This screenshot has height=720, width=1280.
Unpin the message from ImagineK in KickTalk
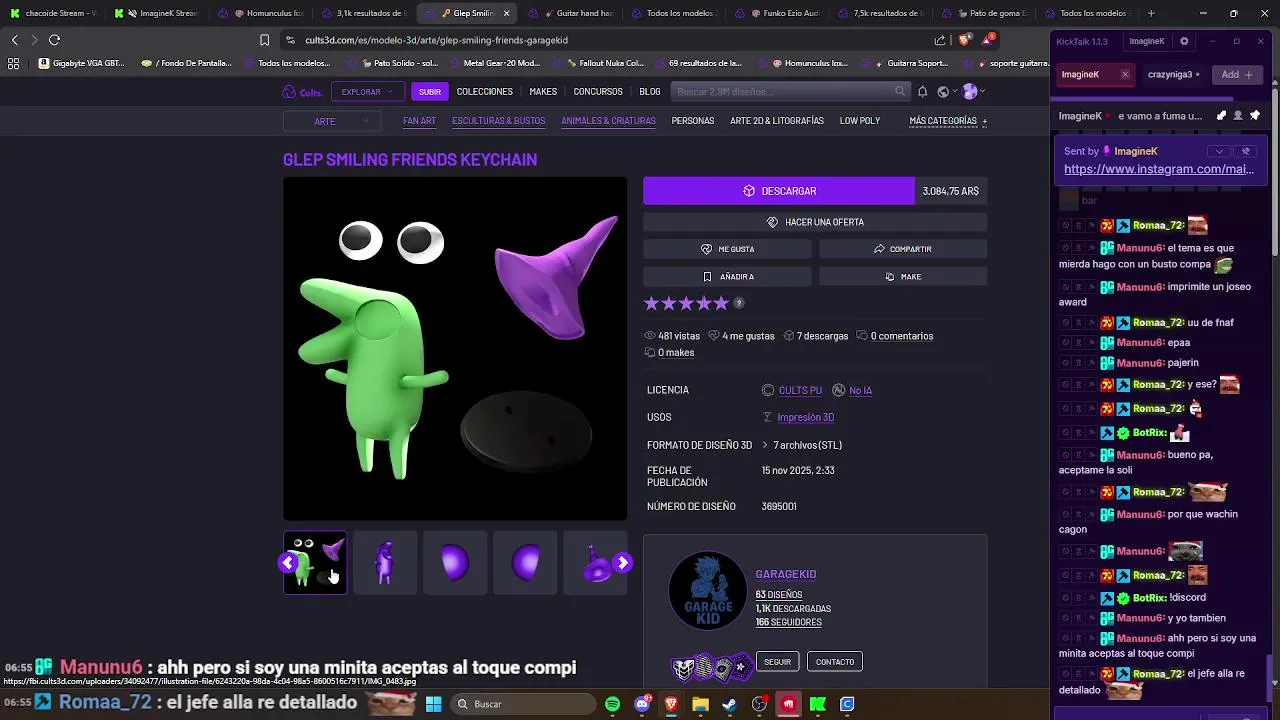pyautogui.click(x=1245, y=151)
